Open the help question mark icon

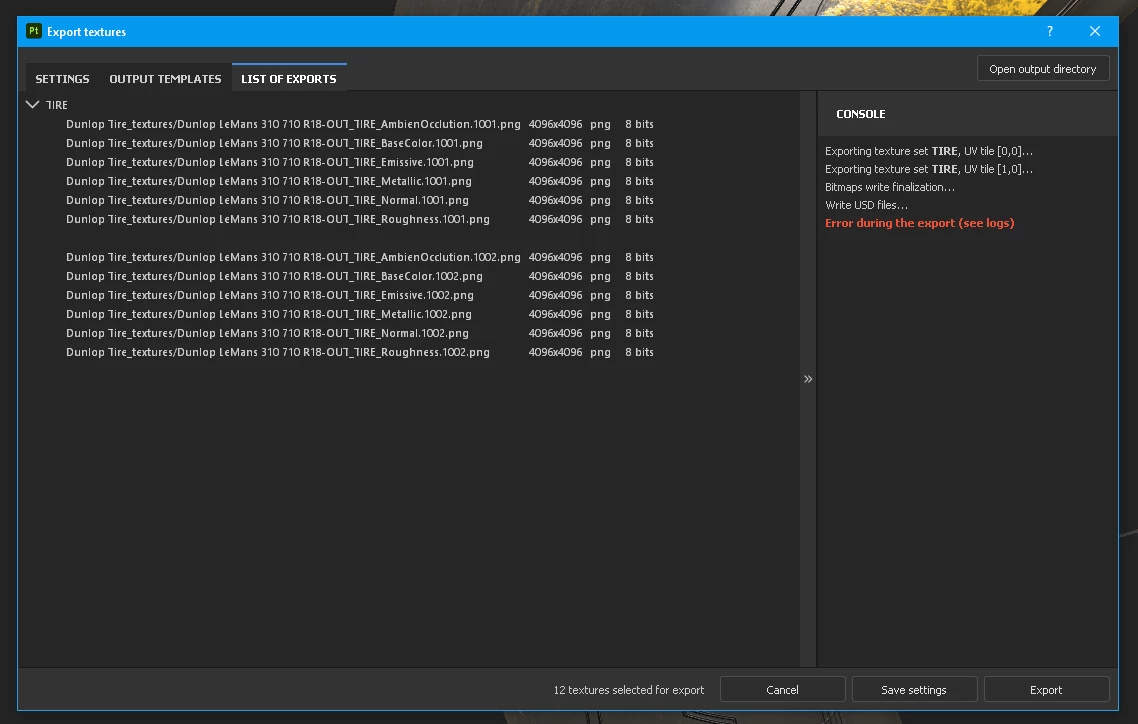[x=1049, y=31]
